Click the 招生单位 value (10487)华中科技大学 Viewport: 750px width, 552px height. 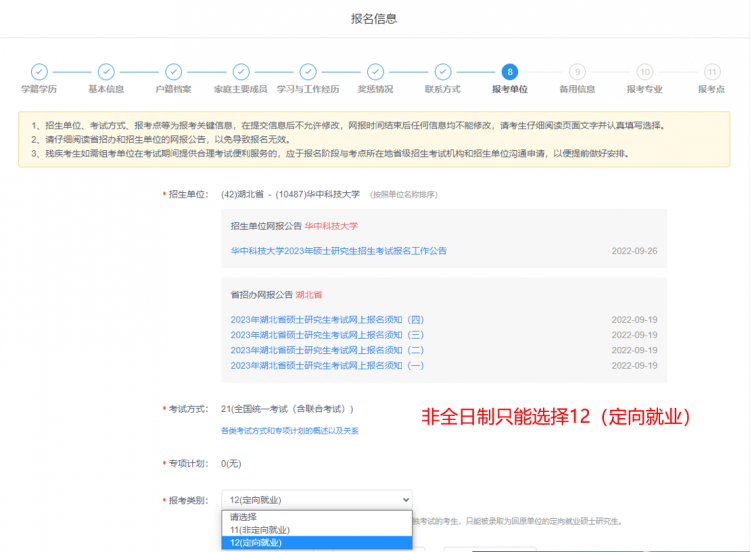[x=318, y=194]
